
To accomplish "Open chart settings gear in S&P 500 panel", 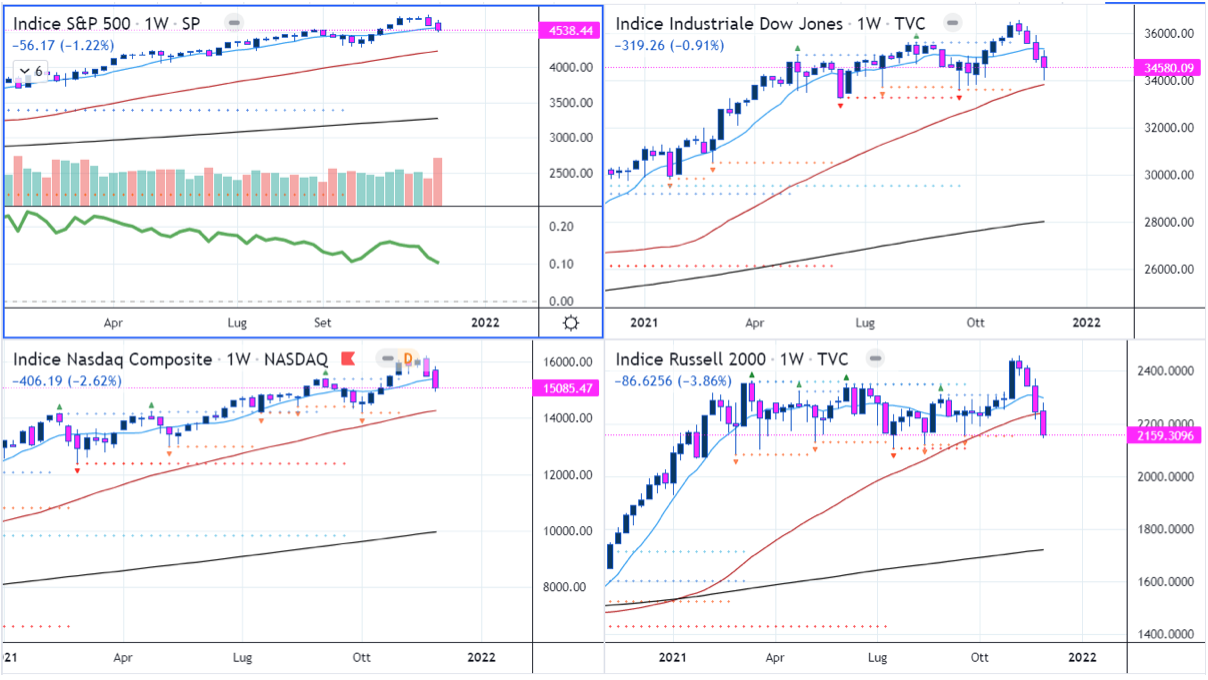I will 571,323.
